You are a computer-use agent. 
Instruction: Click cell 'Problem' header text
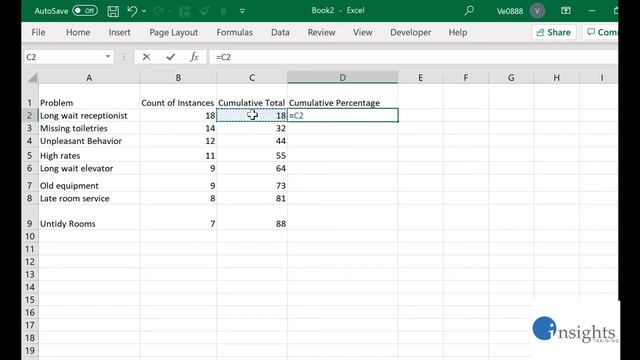coord(56,103)
